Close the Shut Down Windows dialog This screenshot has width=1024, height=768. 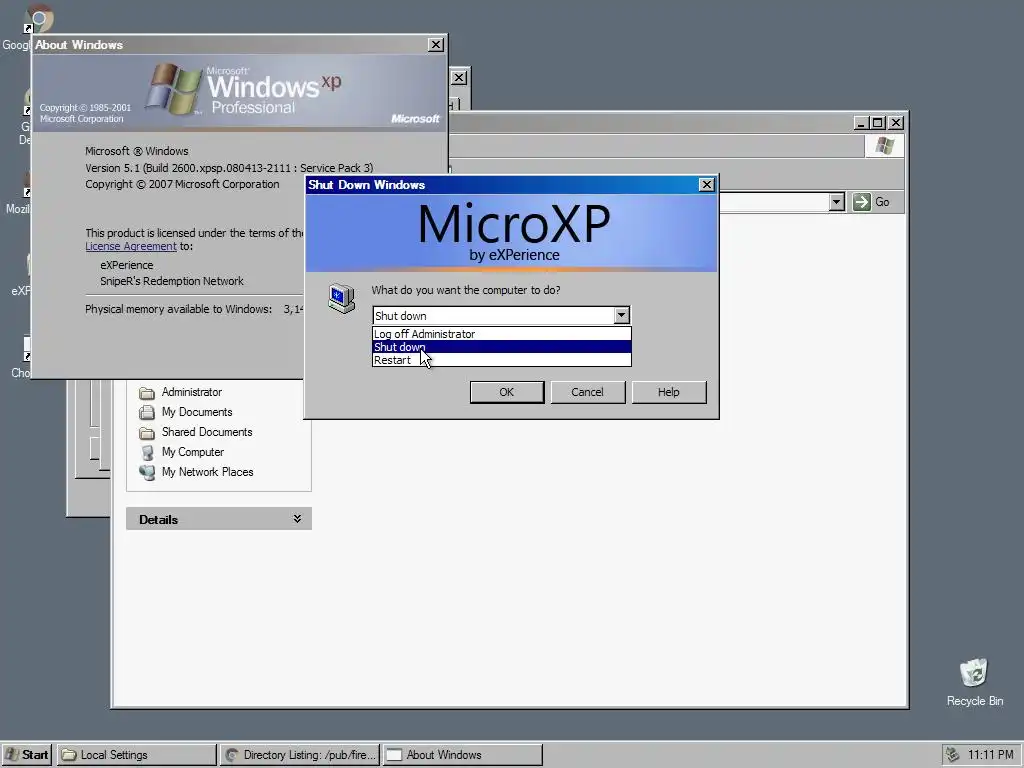[707, 185]
